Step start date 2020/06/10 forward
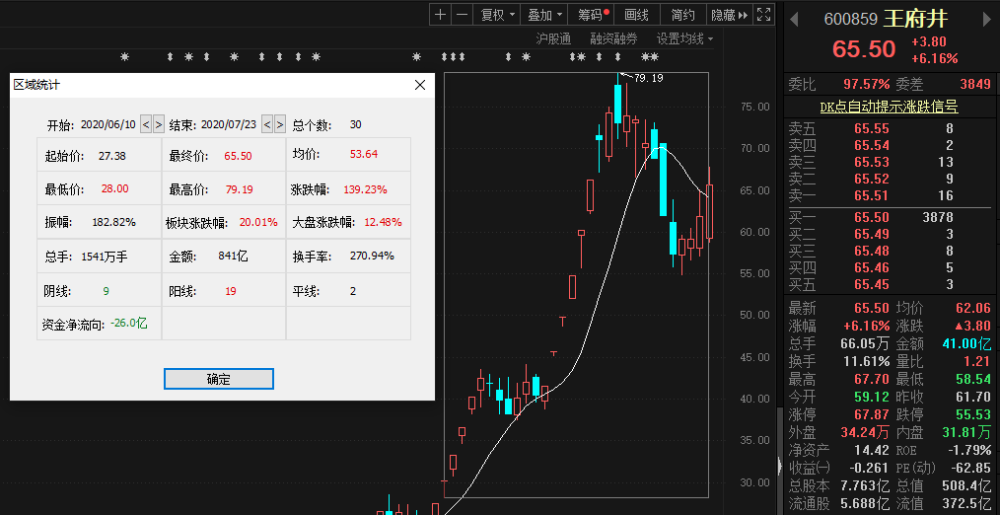The width and height of the screenshot is (1000, 515). (x=158, y=124)
